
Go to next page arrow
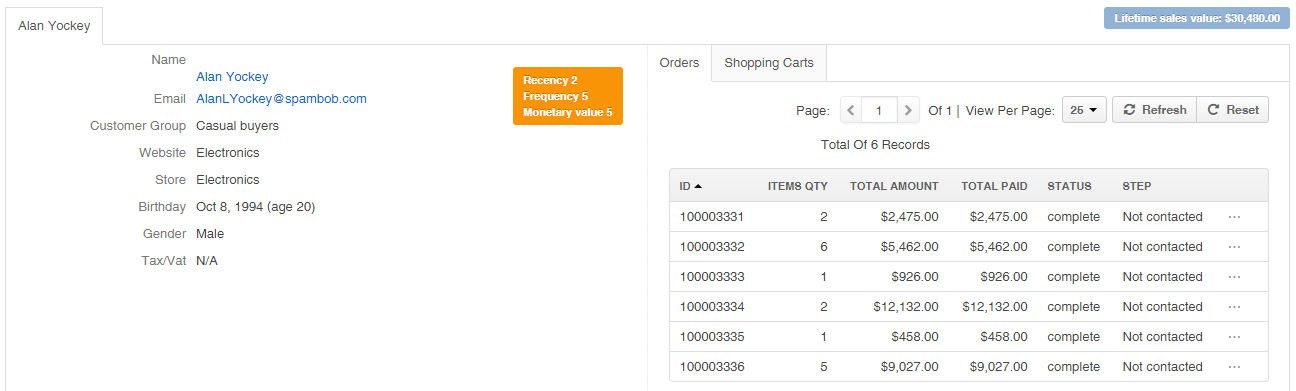coord(908,110)
